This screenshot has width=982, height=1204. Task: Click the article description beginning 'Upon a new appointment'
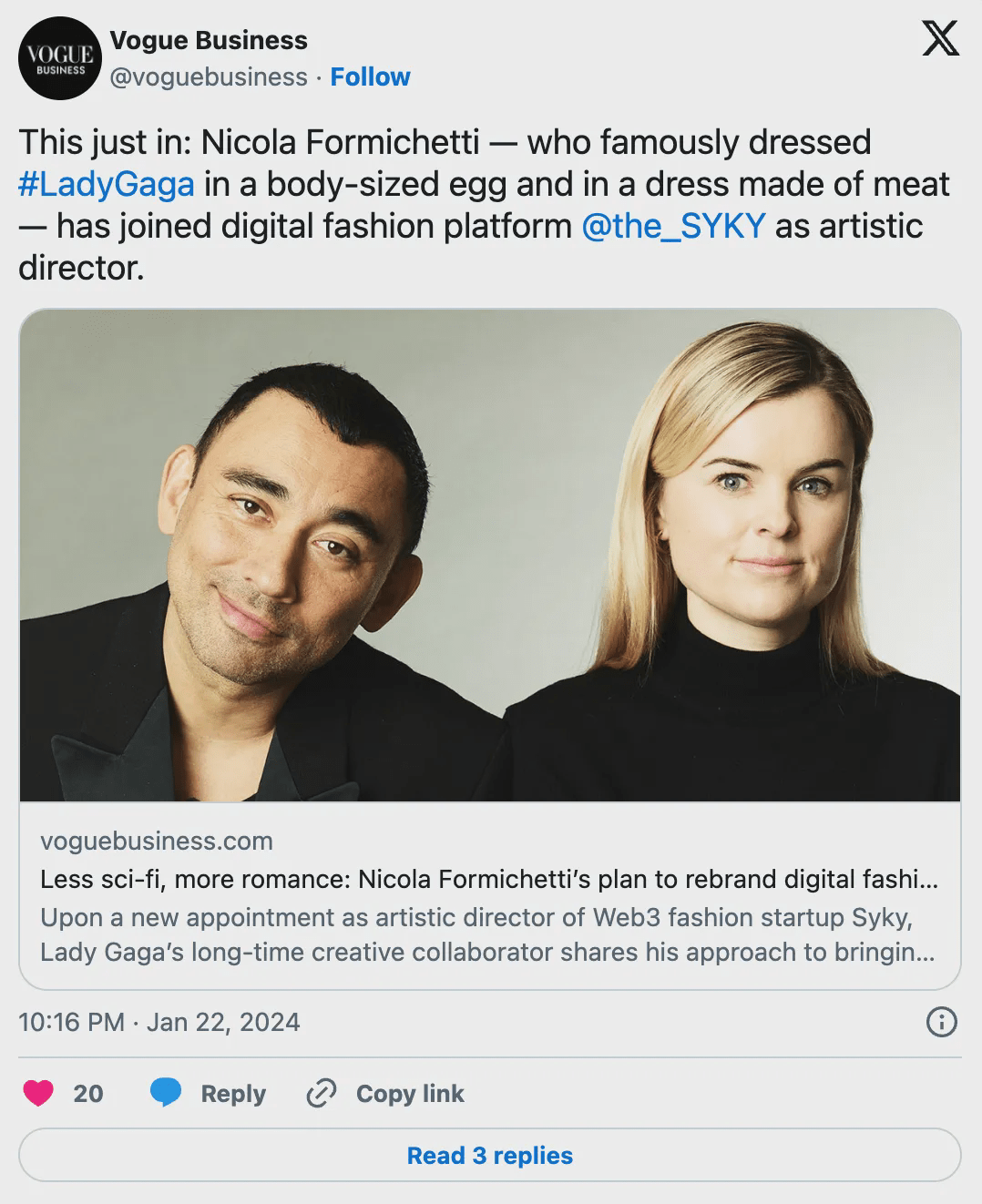point(488,934)
